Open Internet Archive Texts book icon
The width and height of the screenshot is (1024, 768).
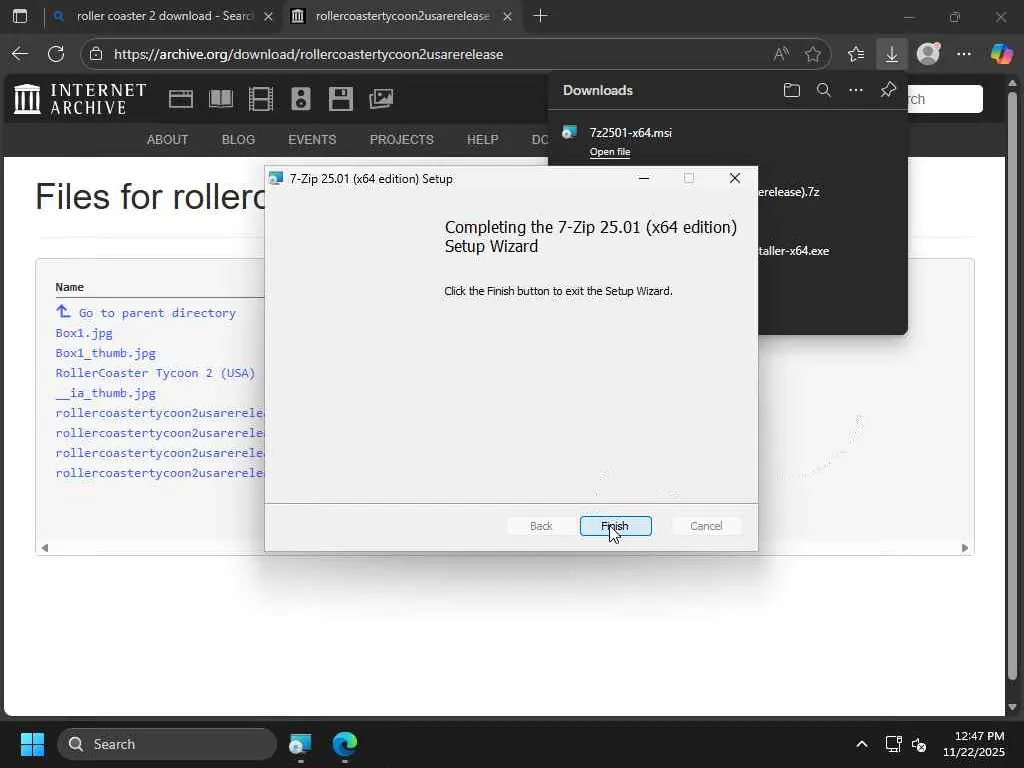click(x=221, y=99)
